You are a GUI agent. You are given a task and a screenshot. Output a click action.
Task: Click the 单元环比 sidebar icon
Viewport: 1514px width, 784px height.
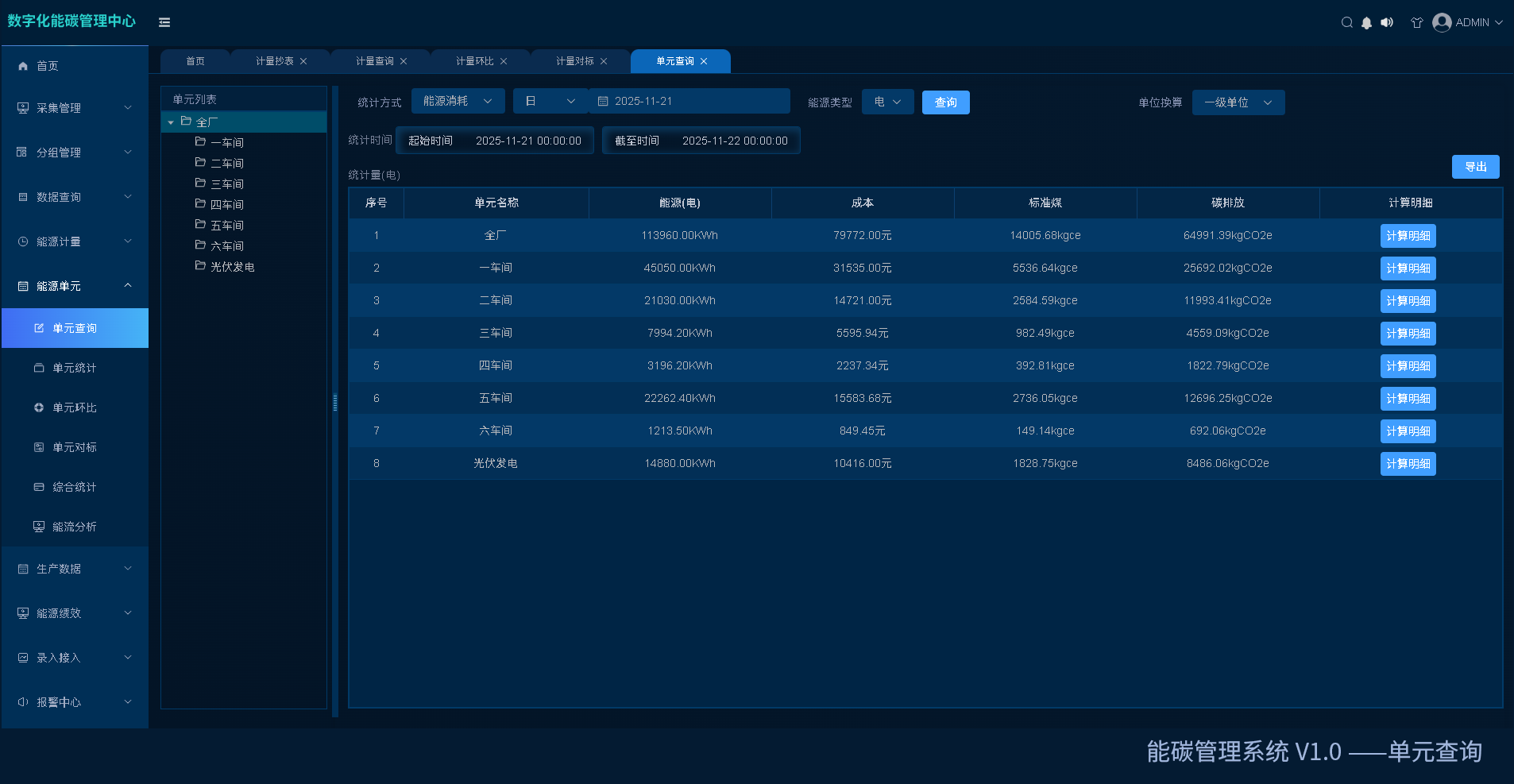(39, 407)
